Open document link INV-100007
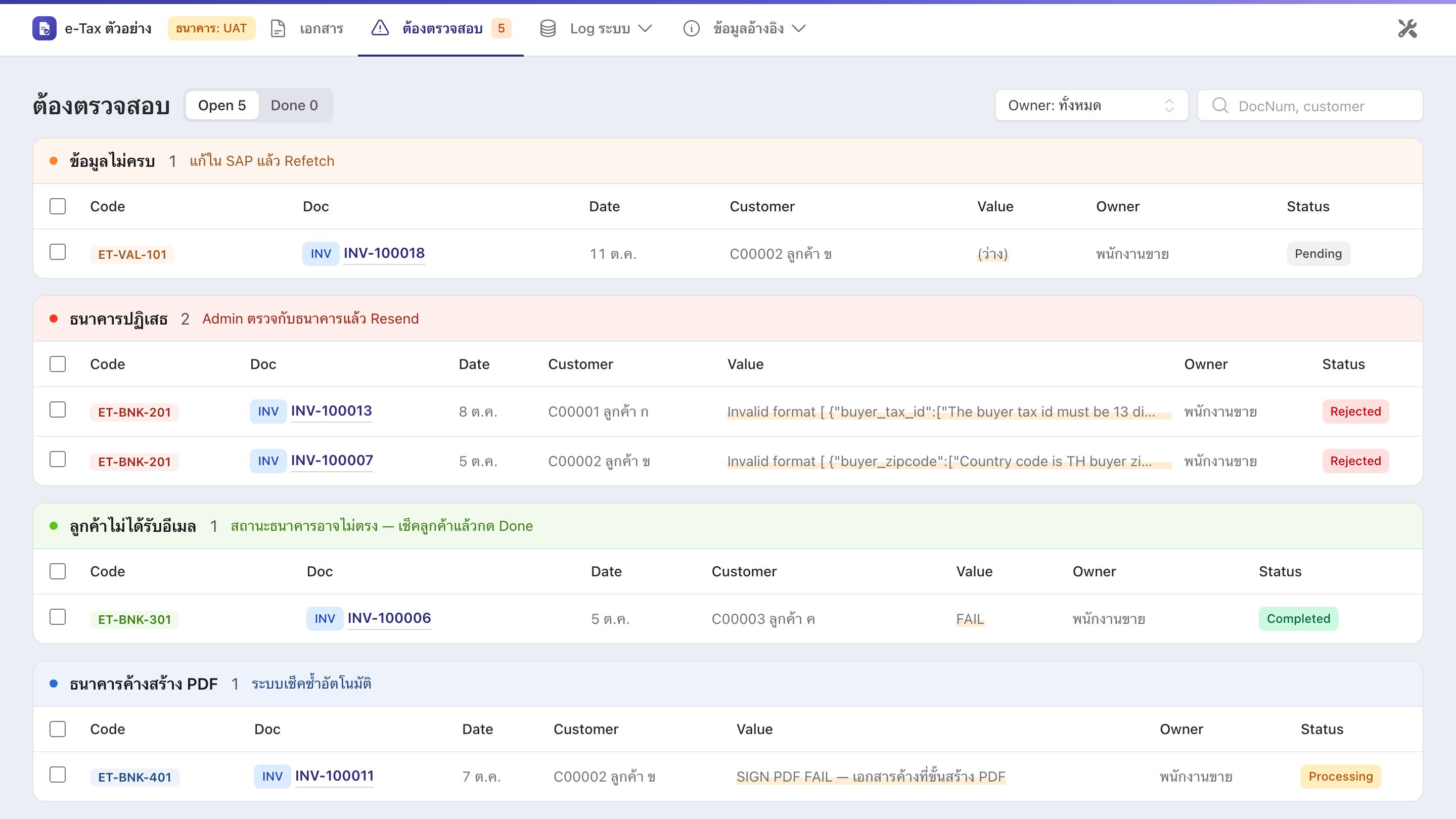Screen dimensions: 1456x819 [332, 461]
